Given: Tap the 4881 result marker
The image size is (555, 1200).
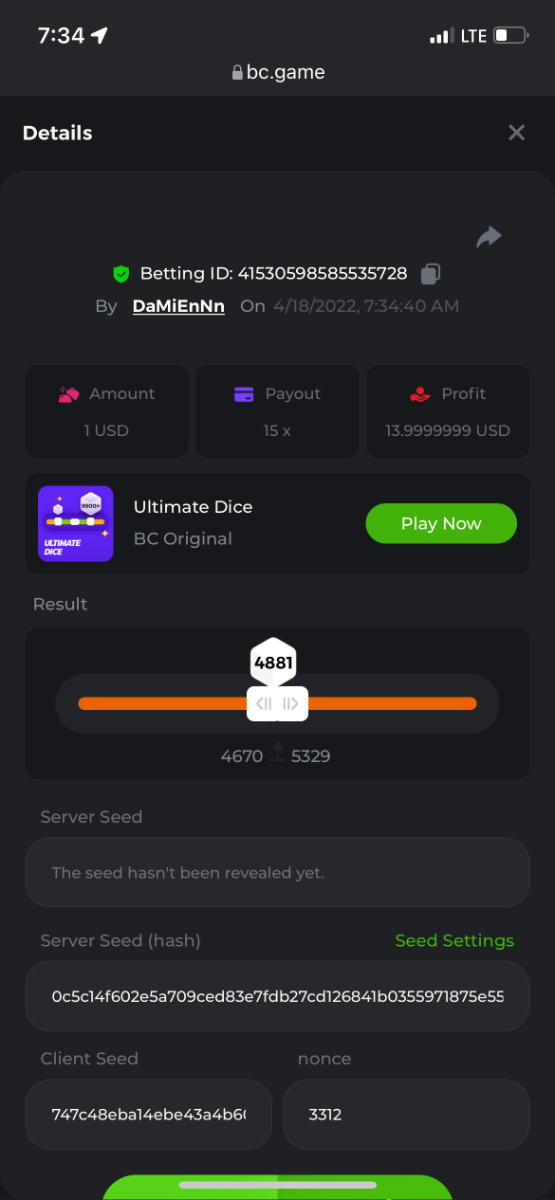Looking at the screenshot, I should coord(273,662).
